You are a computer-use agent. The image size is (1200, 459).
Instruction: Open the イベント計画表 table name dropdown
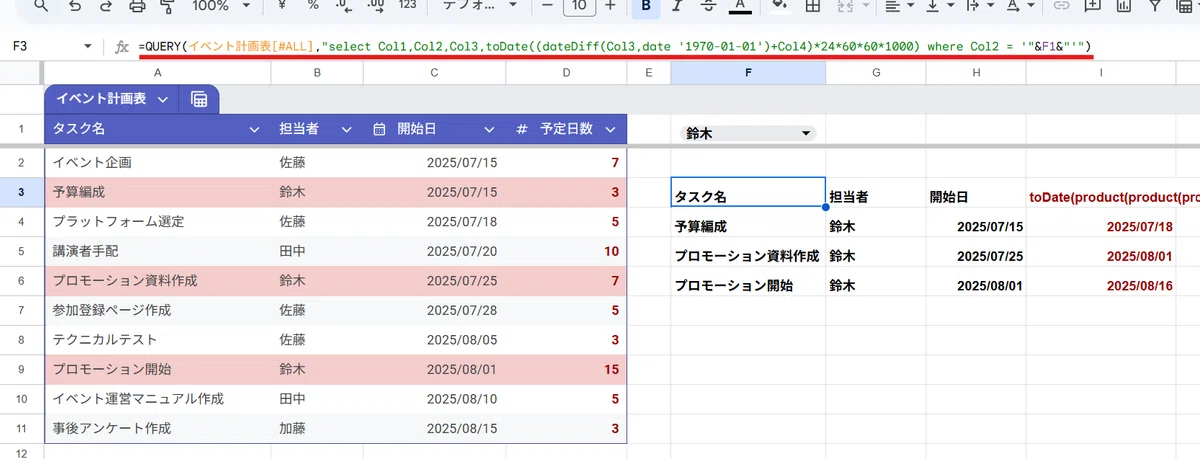[162, 99]
